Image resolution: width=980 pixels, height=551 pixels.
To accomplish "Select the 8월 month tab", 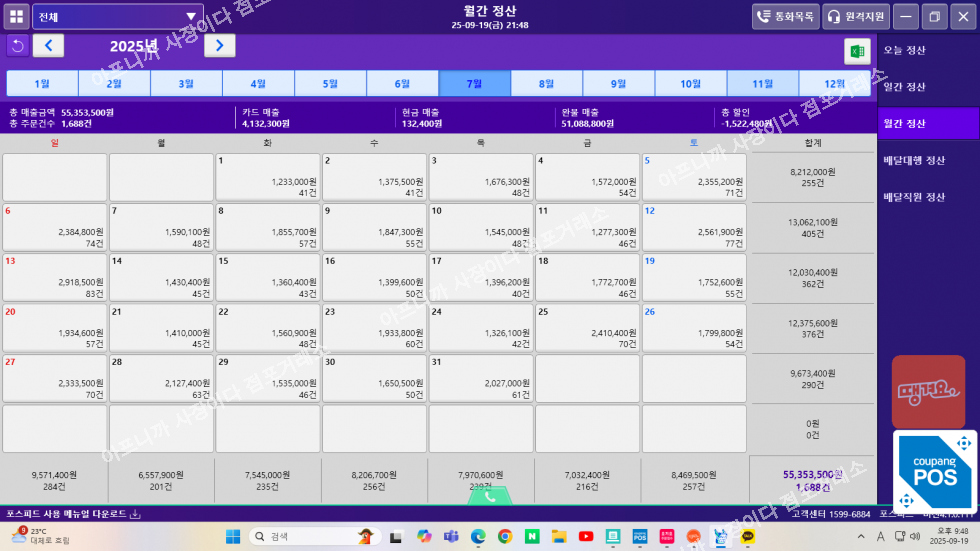I will click(x=546, y=84).
